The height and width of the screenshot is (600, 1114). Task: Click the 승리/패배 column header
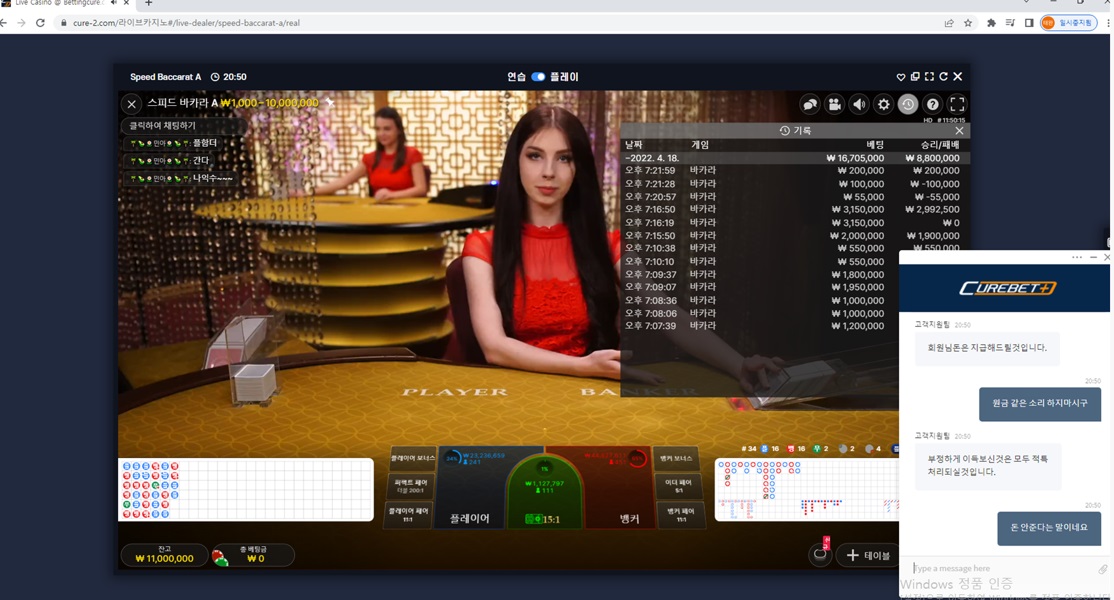tap(940, 145)
